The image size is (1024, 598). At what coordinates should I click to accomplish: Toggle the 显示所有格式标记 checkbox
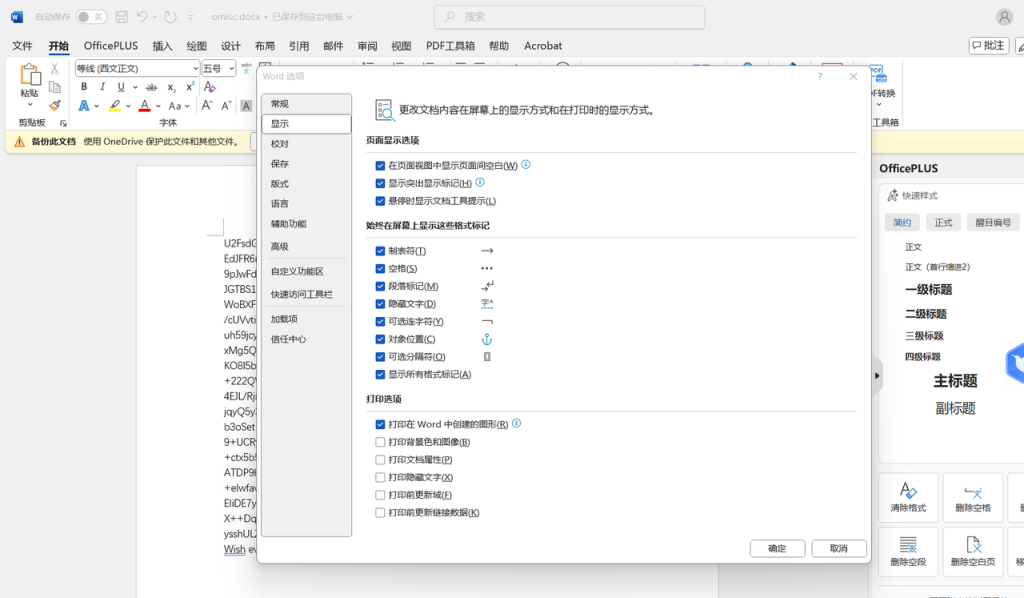point(380,375)
